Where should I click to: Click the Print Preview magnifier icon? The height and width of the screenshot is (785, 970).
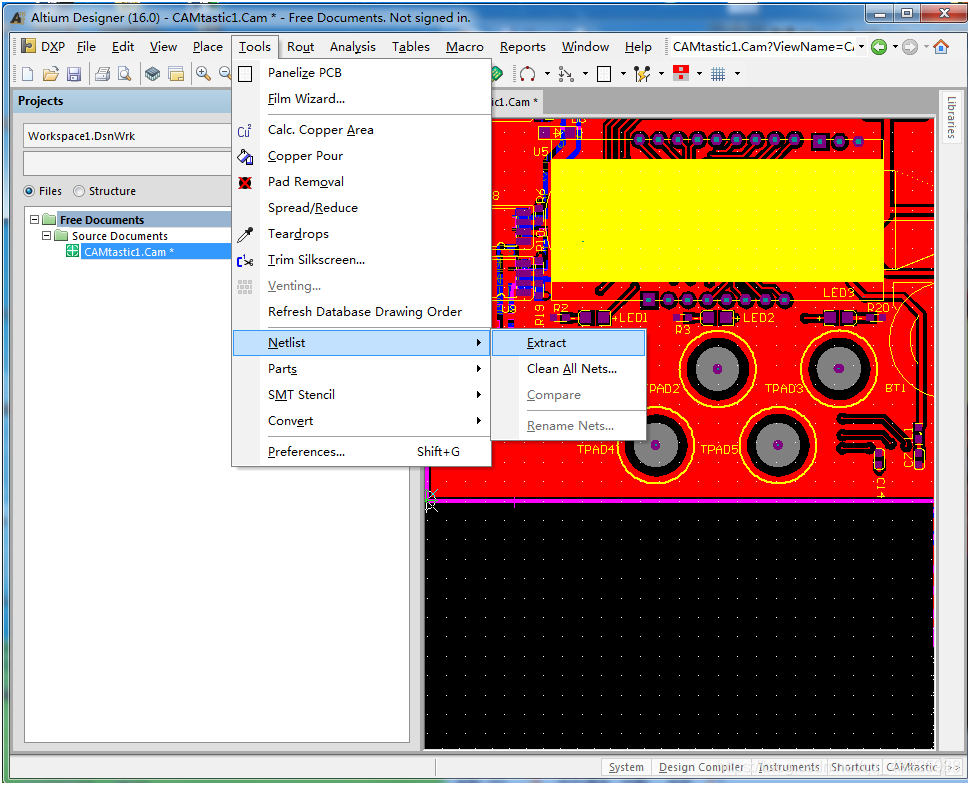tap(124, 74)
